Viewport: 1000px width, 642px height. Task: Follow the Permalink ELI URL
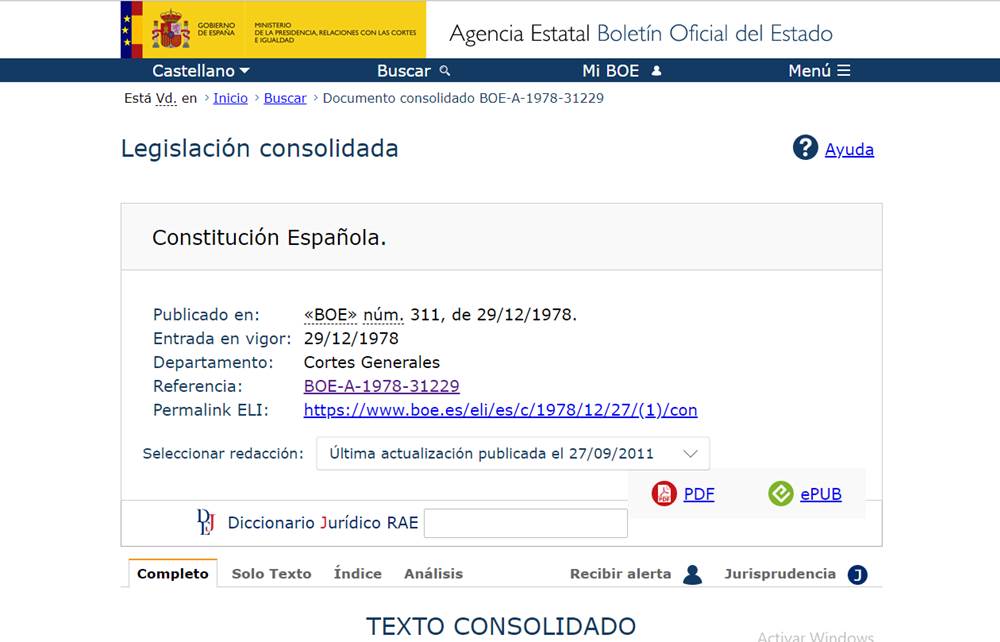500,410
